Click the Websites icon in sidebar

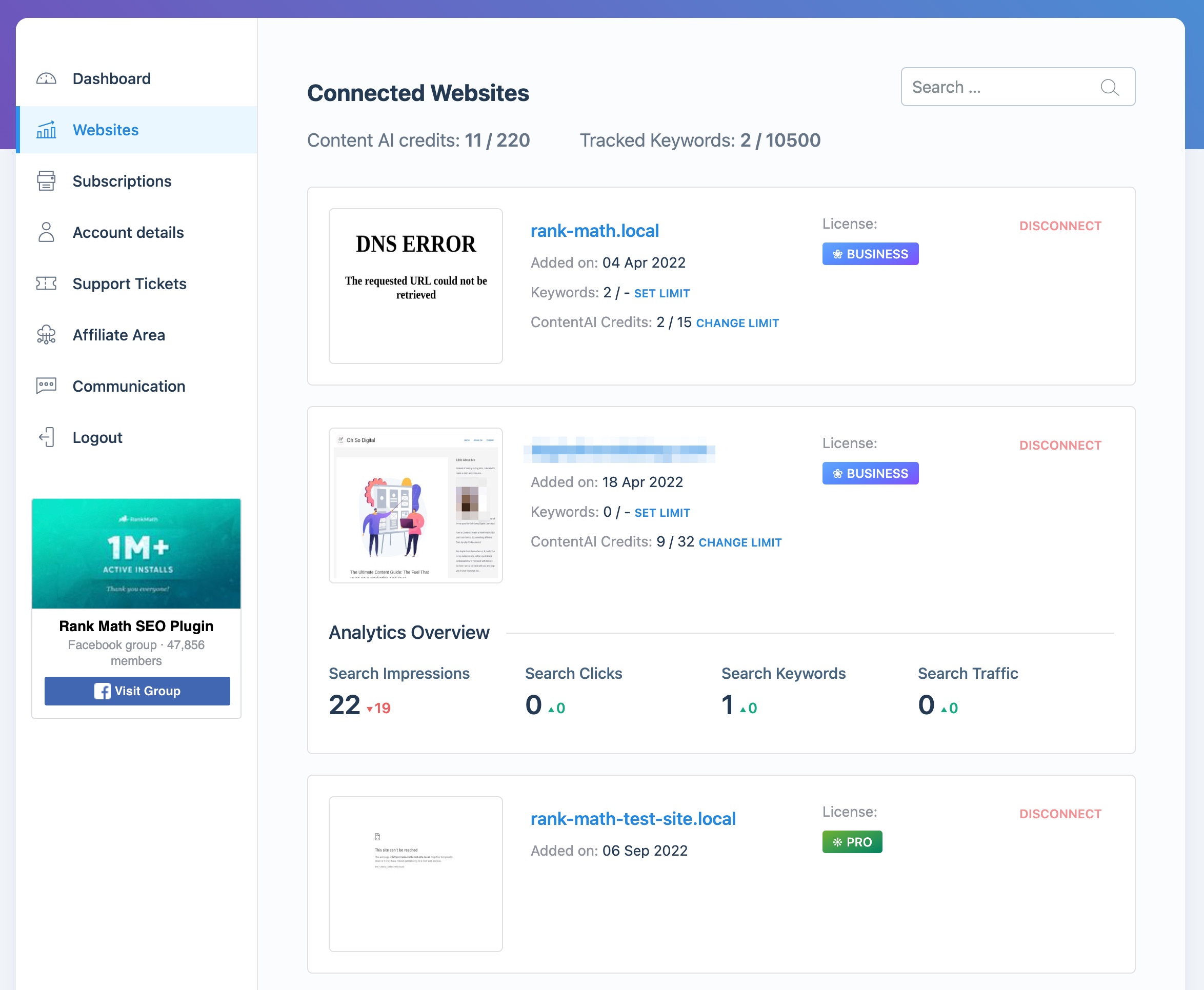46,129
